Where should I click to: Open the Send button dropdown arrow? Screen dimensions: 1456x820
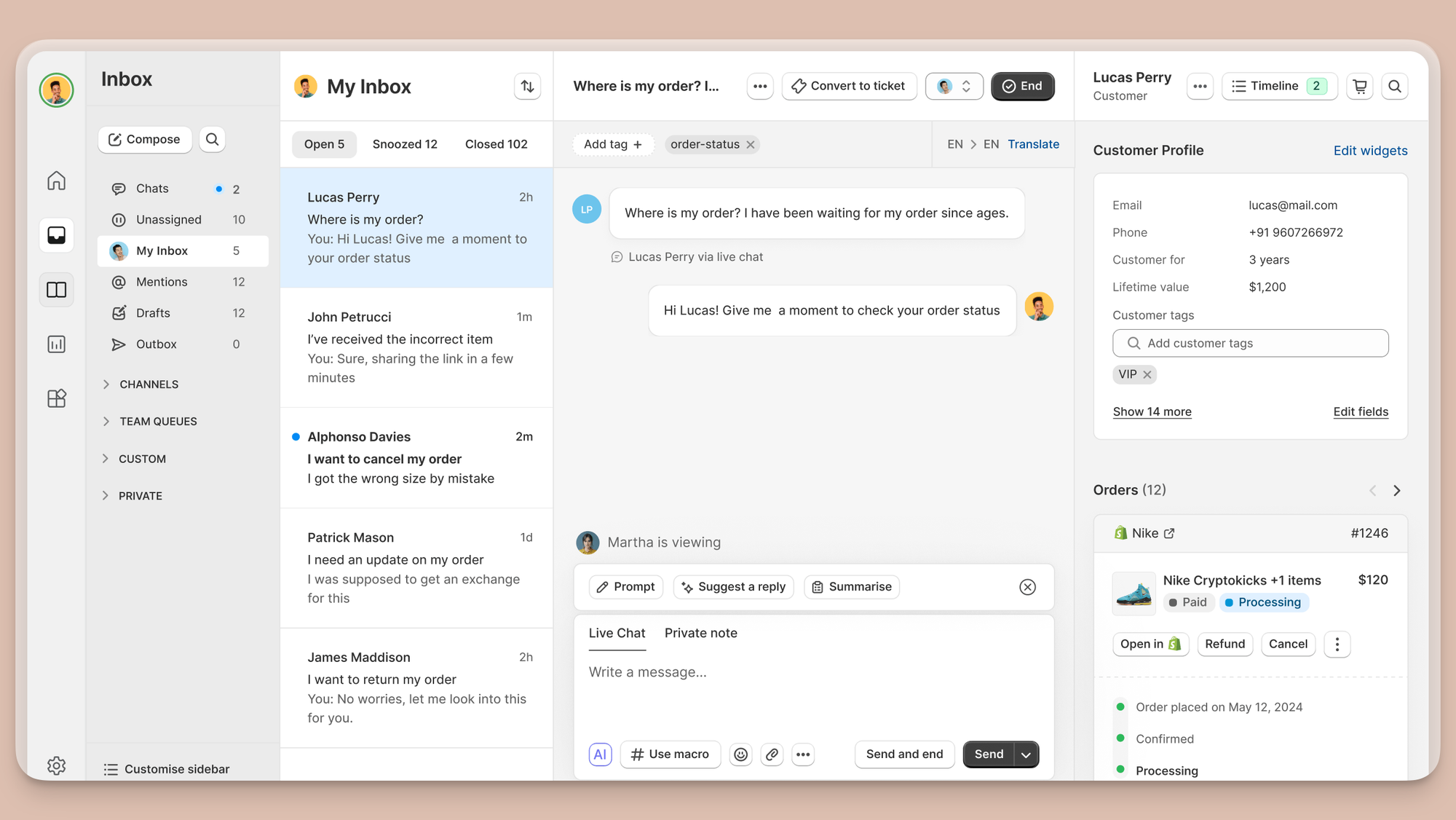click(x=1026, y=754)
